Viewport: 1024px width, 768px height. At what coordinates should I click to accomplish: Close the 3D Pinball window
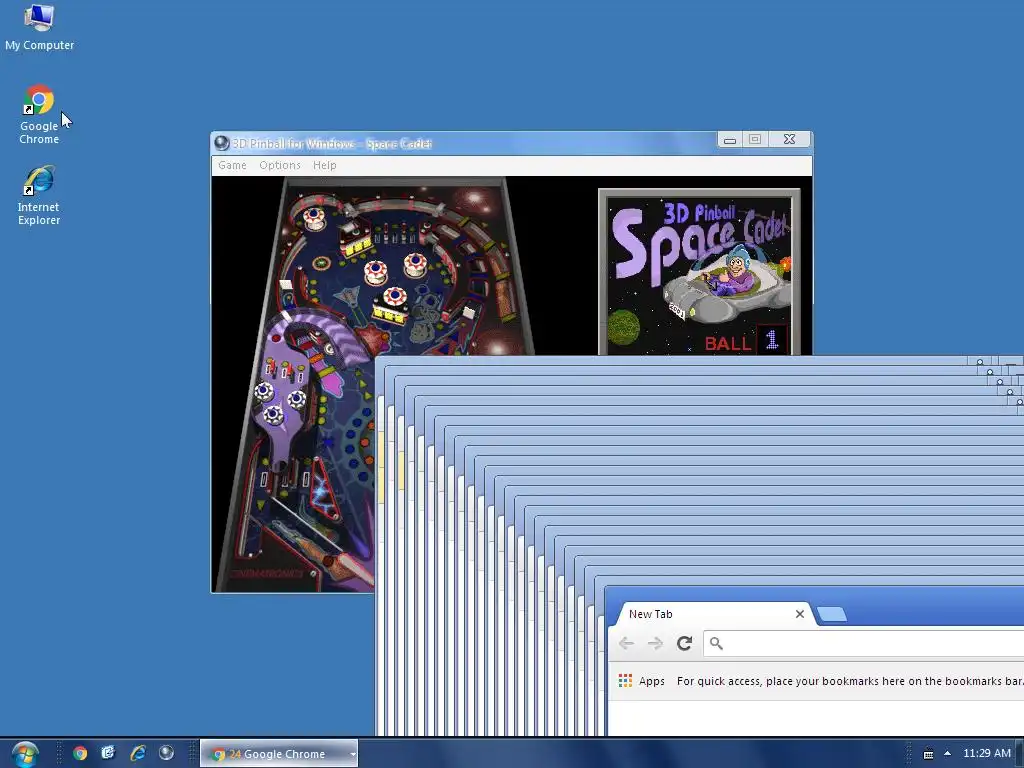[x=790, y=139]
